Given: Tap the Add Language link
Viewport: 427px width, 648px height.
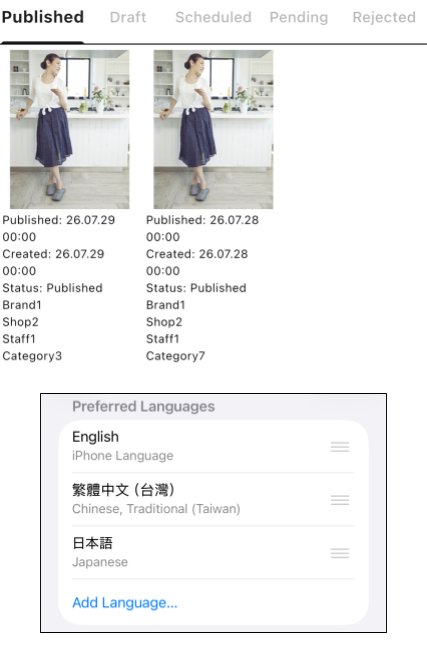Looking at the screenshot, I should (x=125, y=603).
